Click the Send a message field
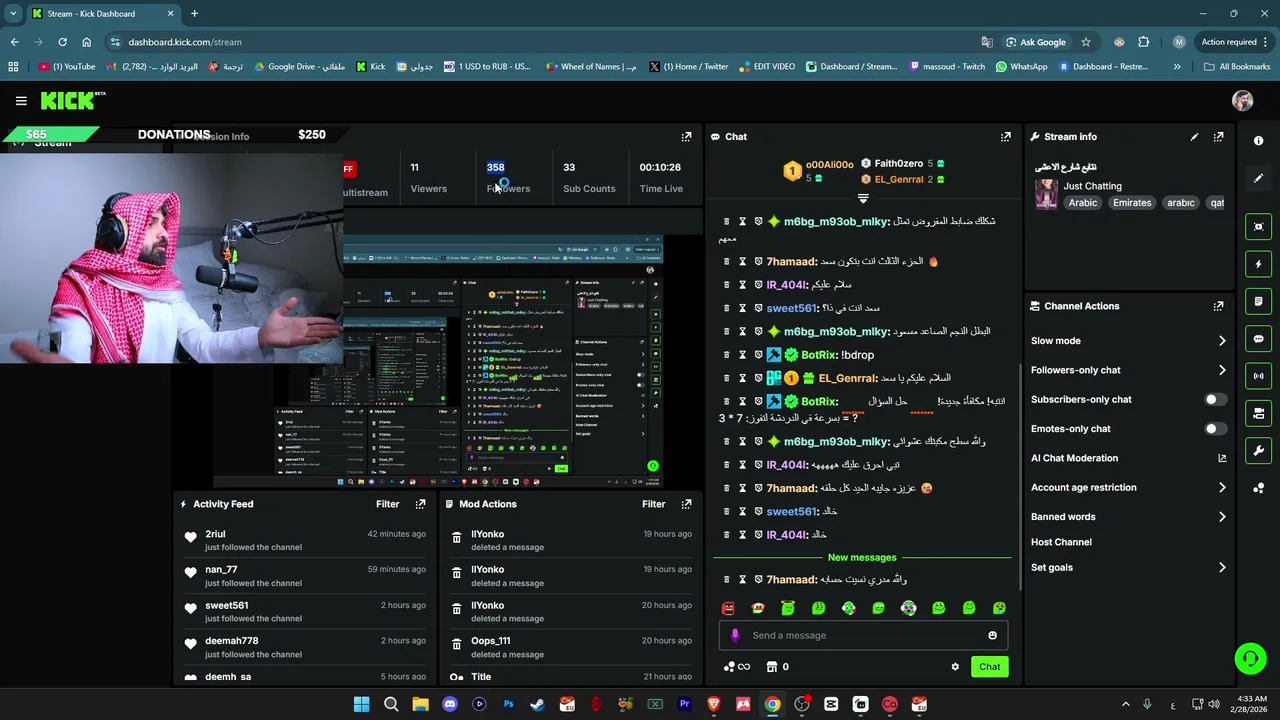 (862, 635)
